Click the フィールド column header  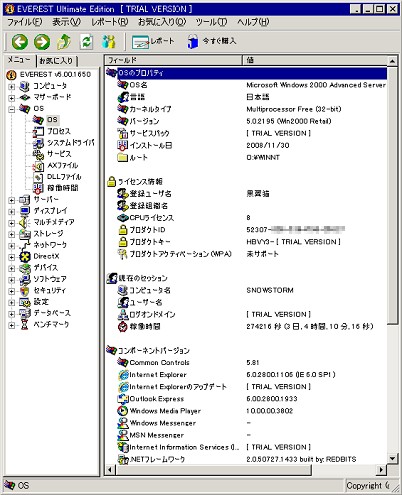point(173,60)
